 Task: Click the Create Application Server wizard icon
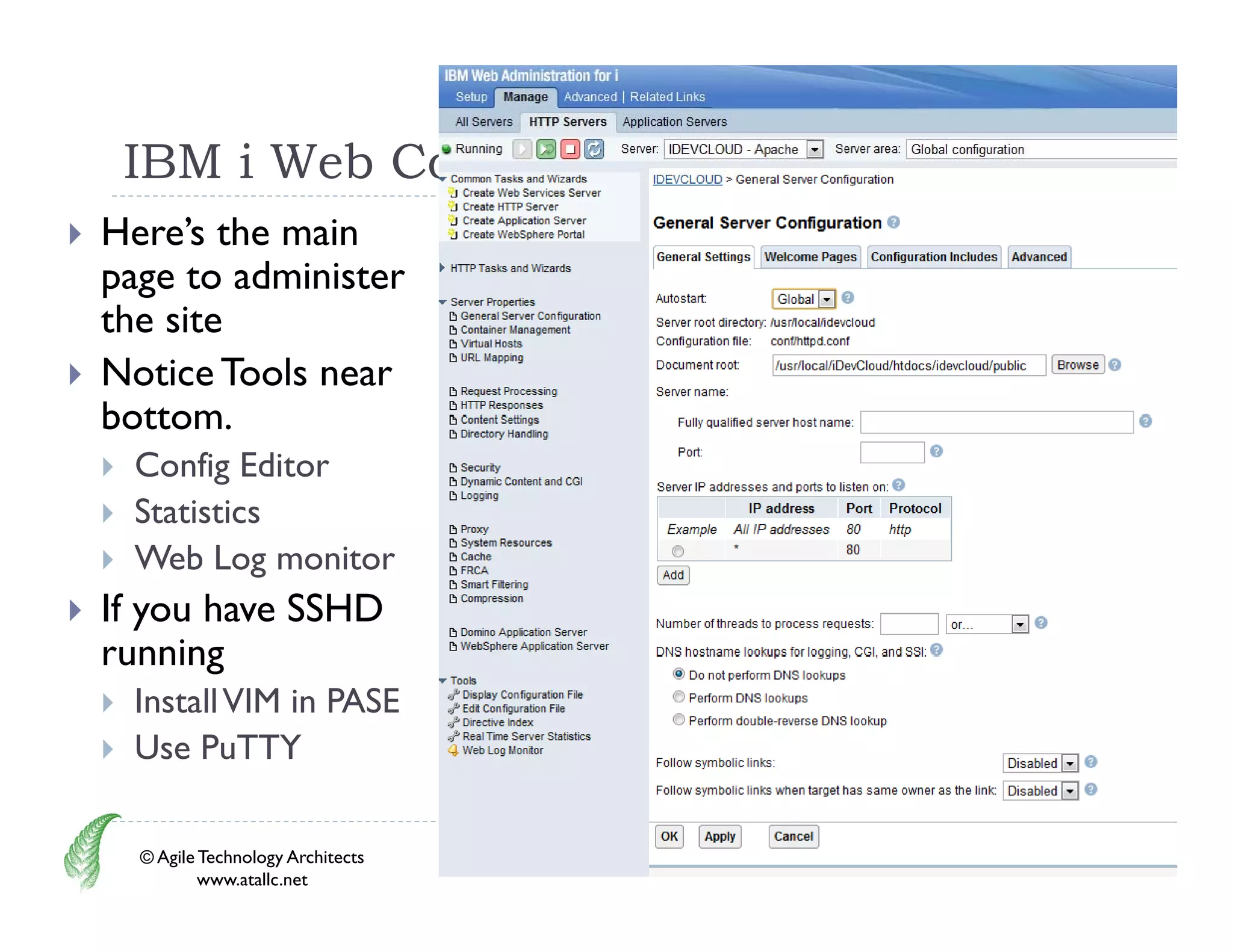453,220
